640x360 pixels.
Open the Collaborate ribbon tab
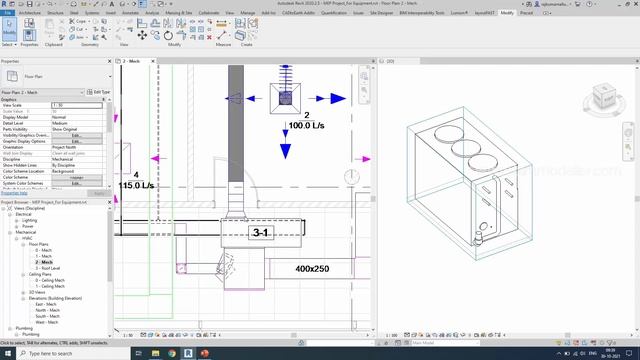coord(209,13)
